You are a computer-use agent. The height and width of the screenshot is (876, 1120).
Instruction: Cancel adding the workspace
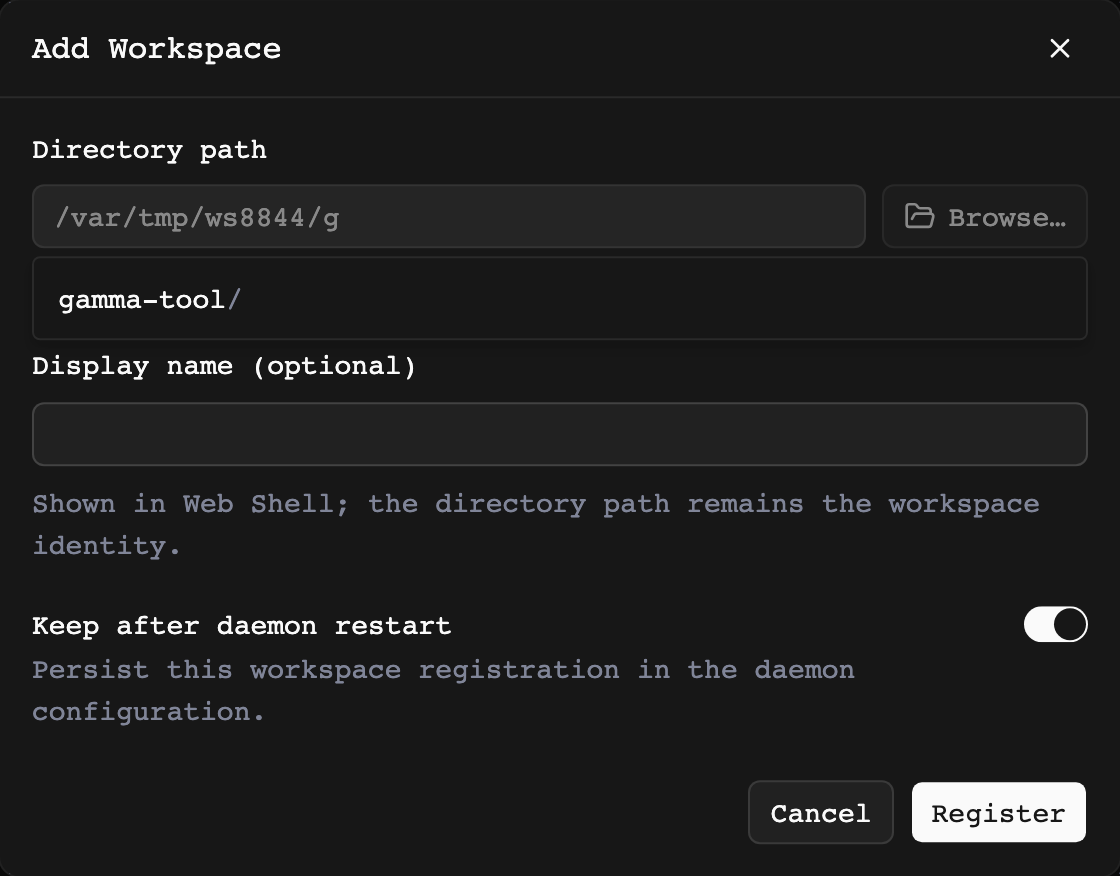(821, 812)
